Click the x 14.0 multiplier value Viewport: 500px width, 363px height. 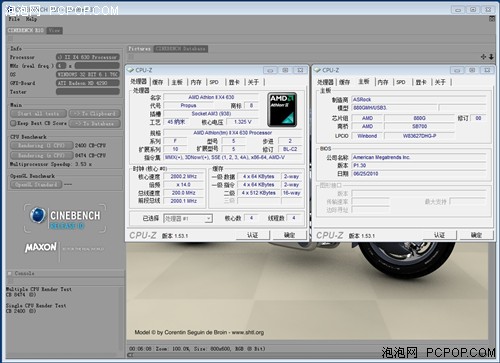coord(184,185)
